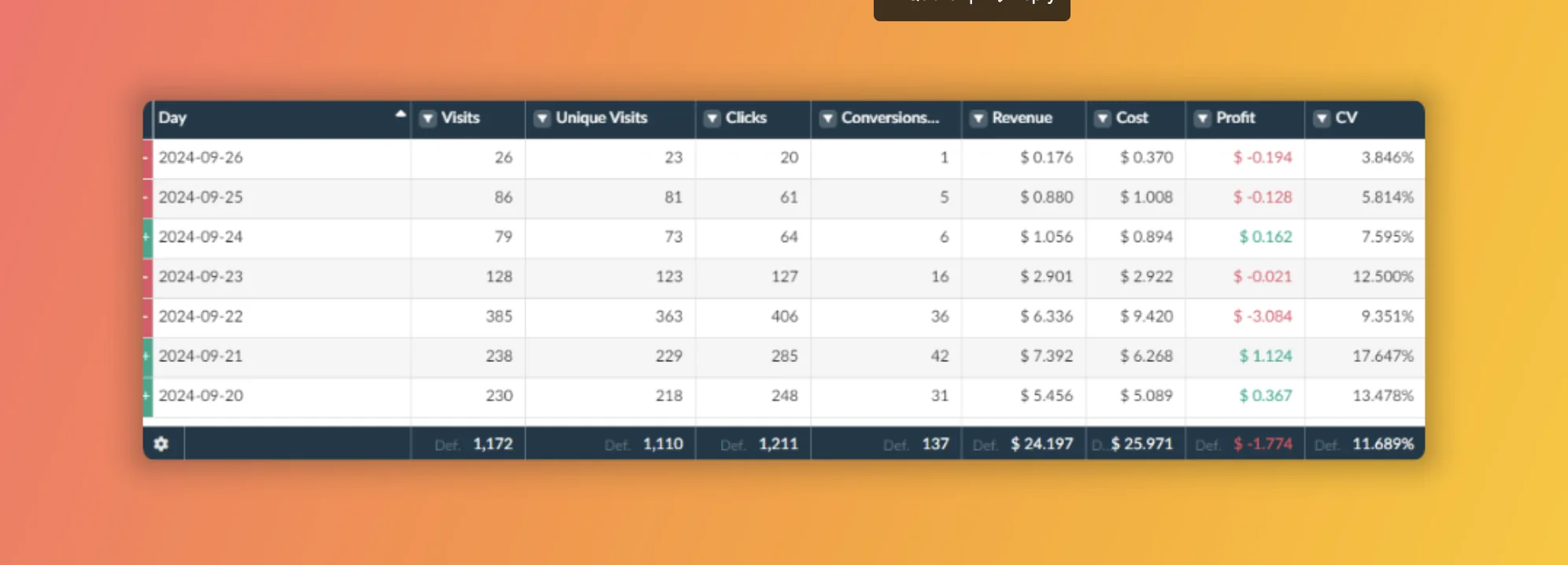The height and width of the screenshot is (565, 1568).
Task: Click the 2024-09-20 date cell
Action: click(x=201, y=396)
